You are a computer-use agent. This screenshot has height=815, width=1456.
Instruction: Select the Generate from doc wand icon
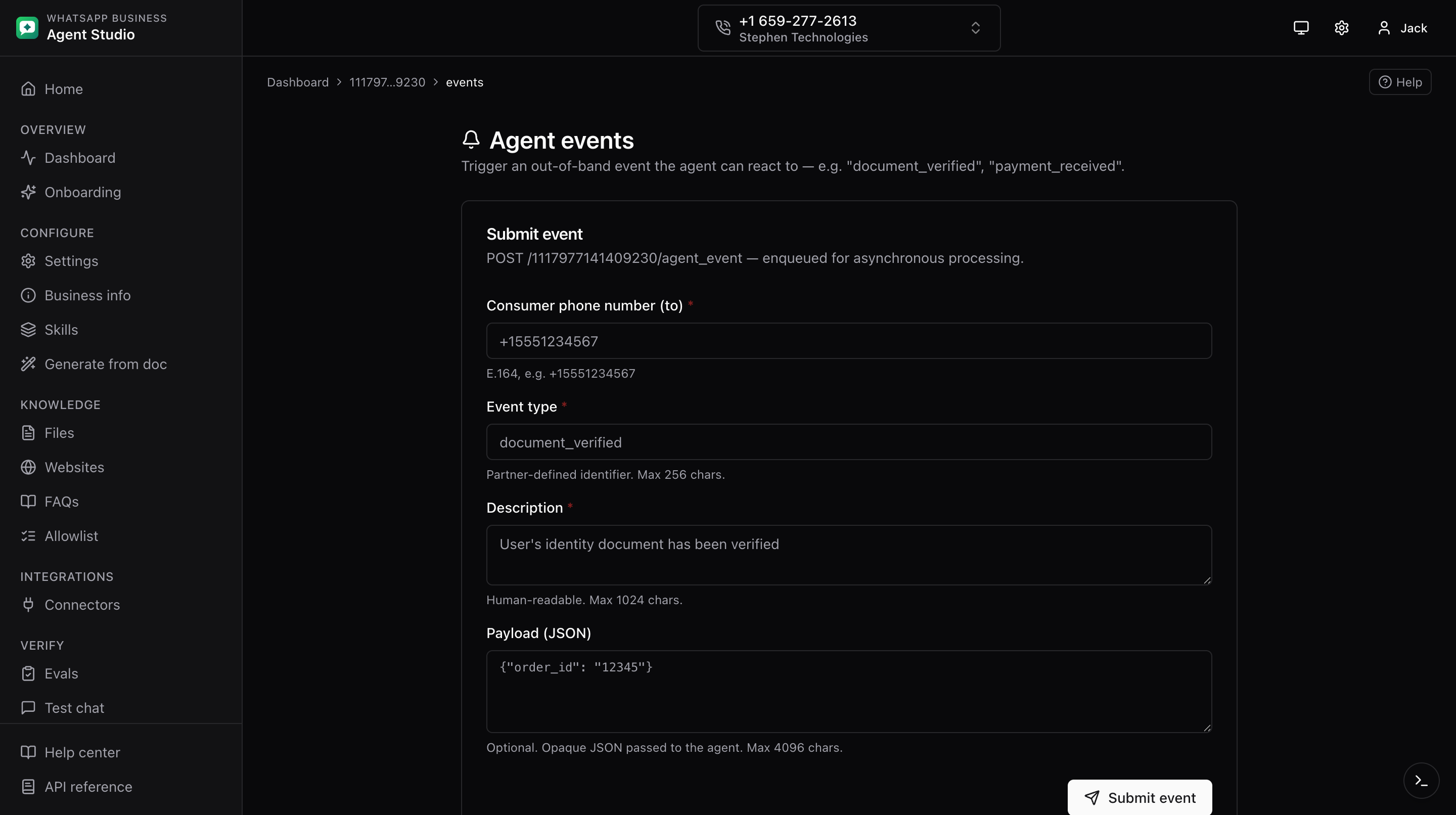28,364
